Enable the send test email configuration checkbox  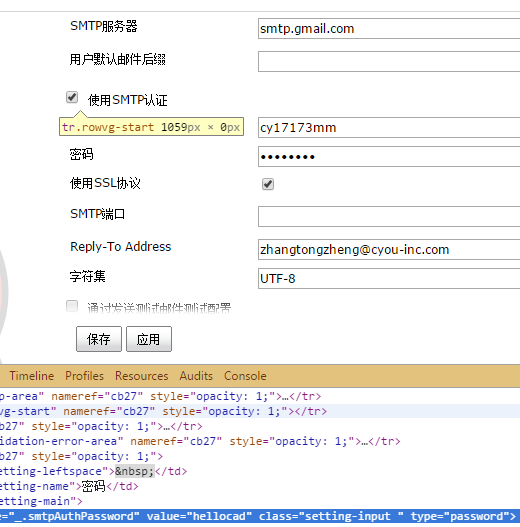click(x=72, y=306)
